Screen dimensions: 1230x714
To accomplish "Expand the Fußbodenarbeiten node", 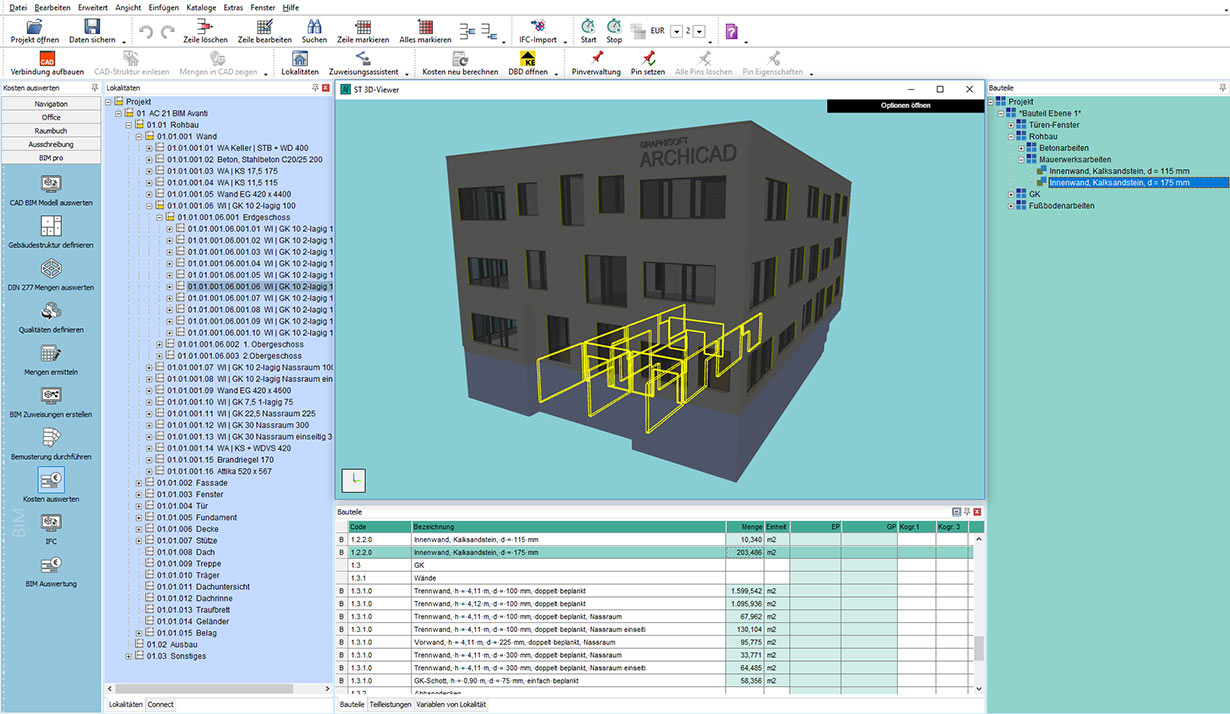I will click(x=1011, y=206).
